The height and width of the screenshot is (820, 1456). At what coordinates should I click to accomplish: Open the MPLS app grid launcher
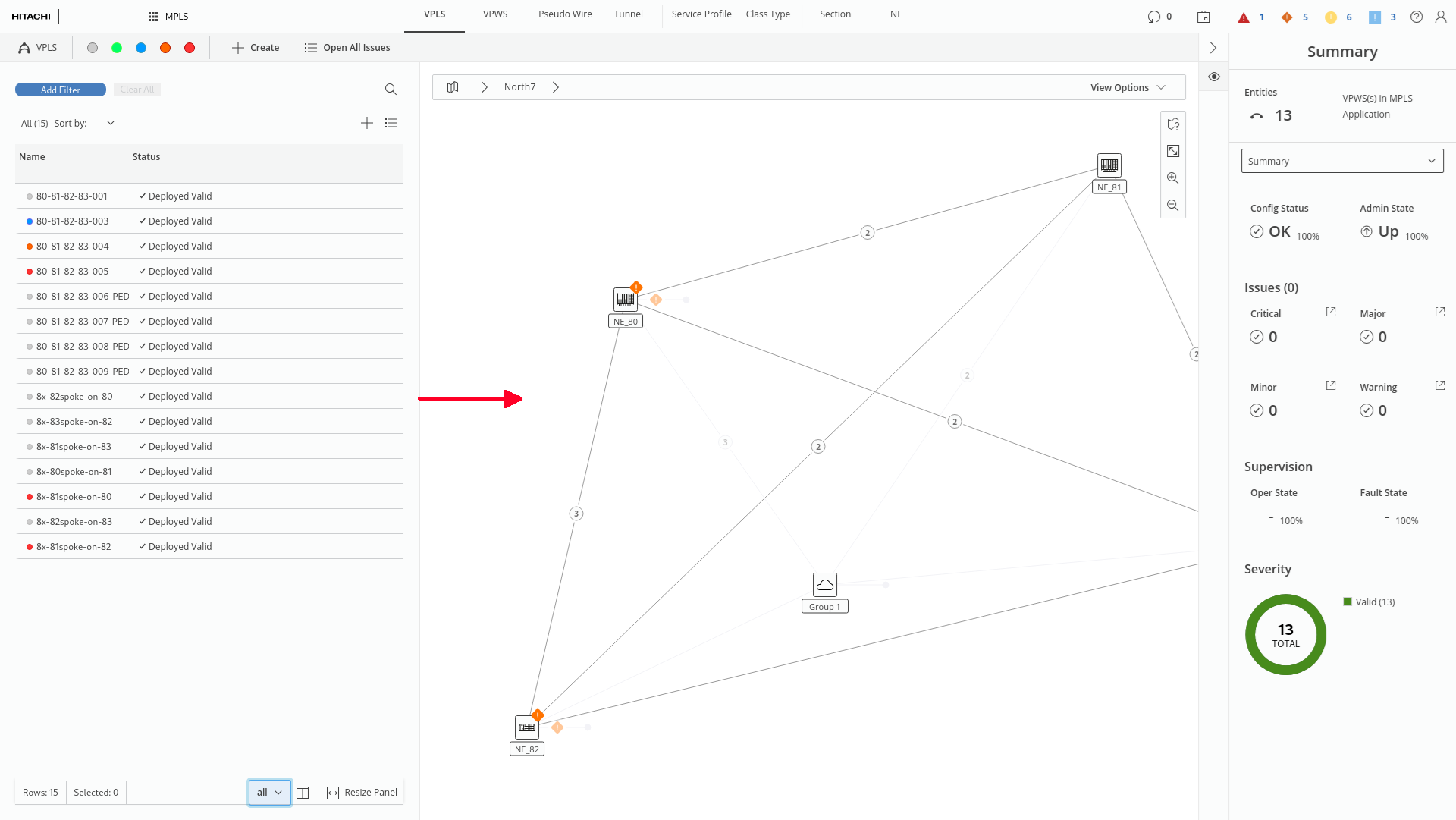(x=153, y=17)
